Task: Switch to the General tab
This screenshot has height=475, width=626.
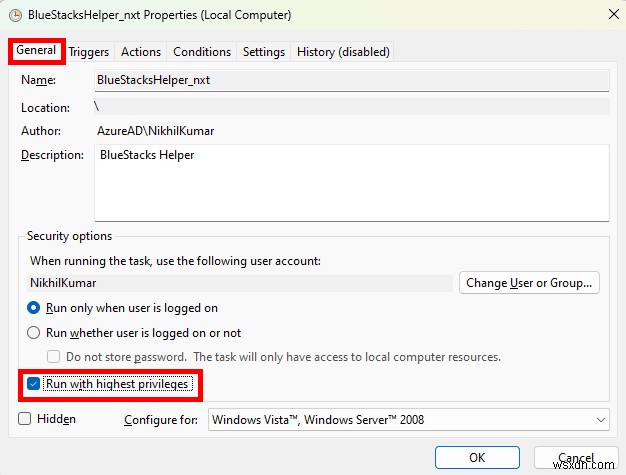Action: click(x=36, y=50)
